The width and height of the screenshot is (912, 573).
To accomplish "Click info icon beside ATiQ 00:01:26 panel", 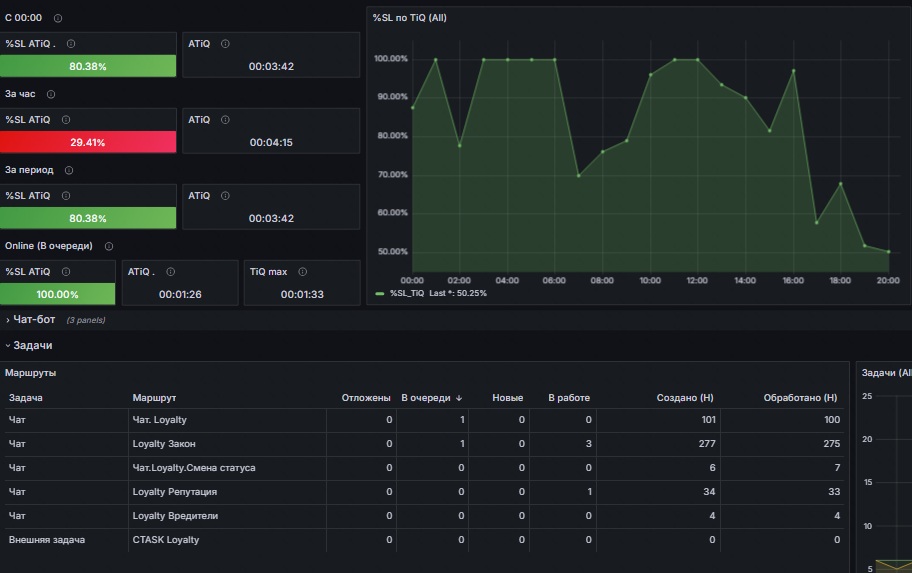I will [170, 272].
